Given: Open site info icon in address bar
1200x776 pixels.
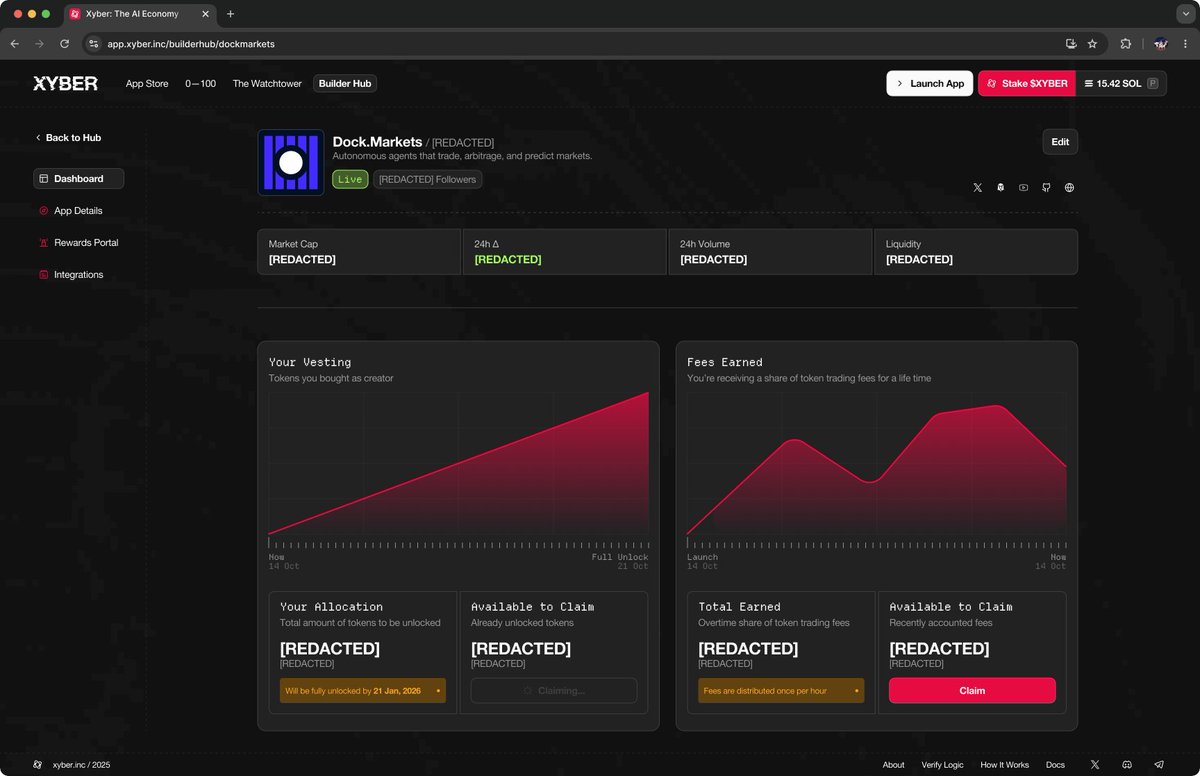Looking at the screenshot, I should [94, 44].
